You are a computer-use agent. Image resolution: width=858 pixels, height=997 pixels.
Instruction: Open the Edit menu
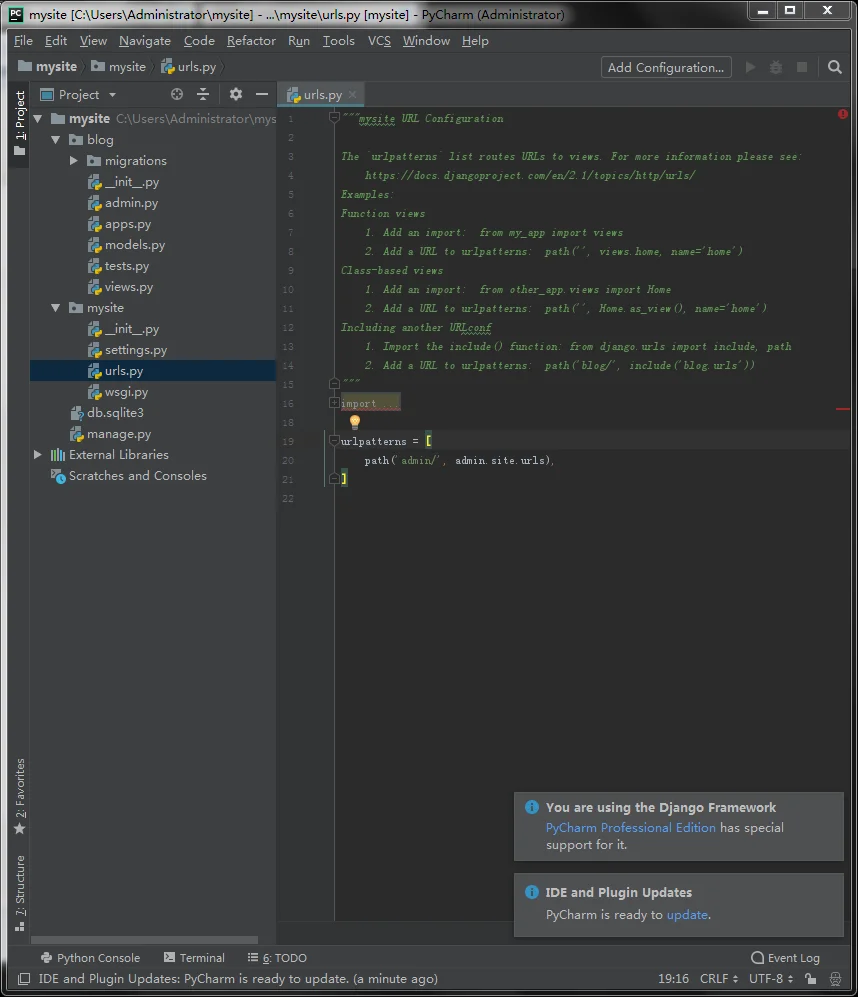point(55,41)
